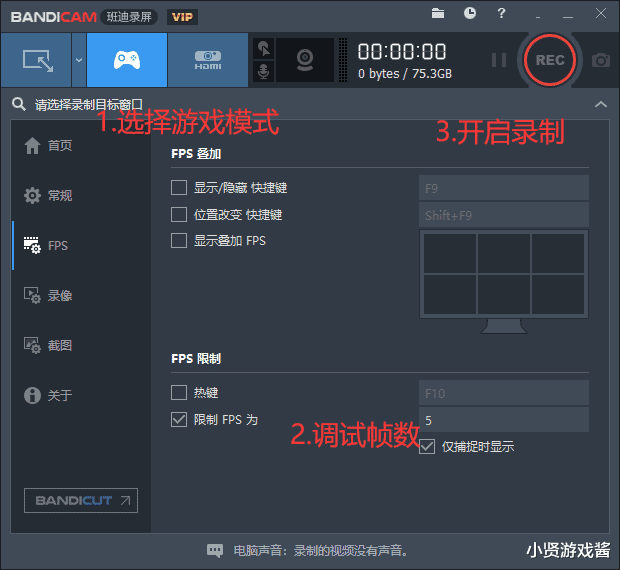The width and height of the screenshot is (620, 570).
Task: Select bottom-center FPS overlay position on monitor
Action: point(504,294)
